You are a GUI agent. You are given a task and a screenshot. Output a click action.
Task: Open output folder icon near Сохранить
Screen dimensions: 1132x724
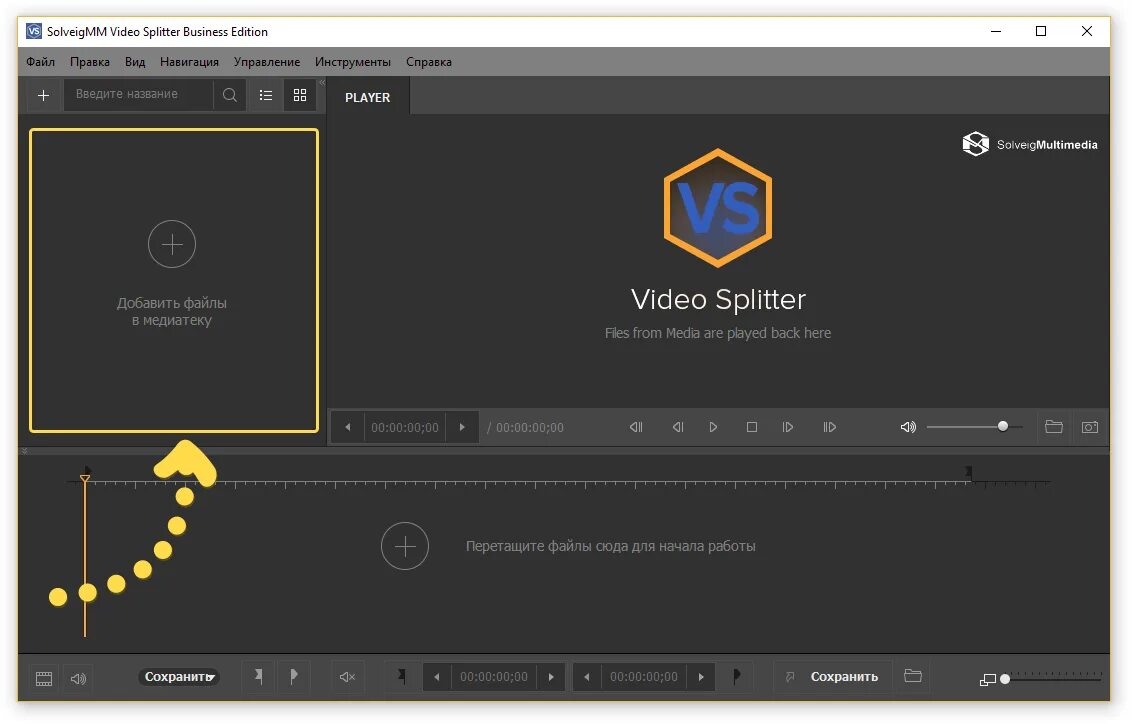click(913, 676)
